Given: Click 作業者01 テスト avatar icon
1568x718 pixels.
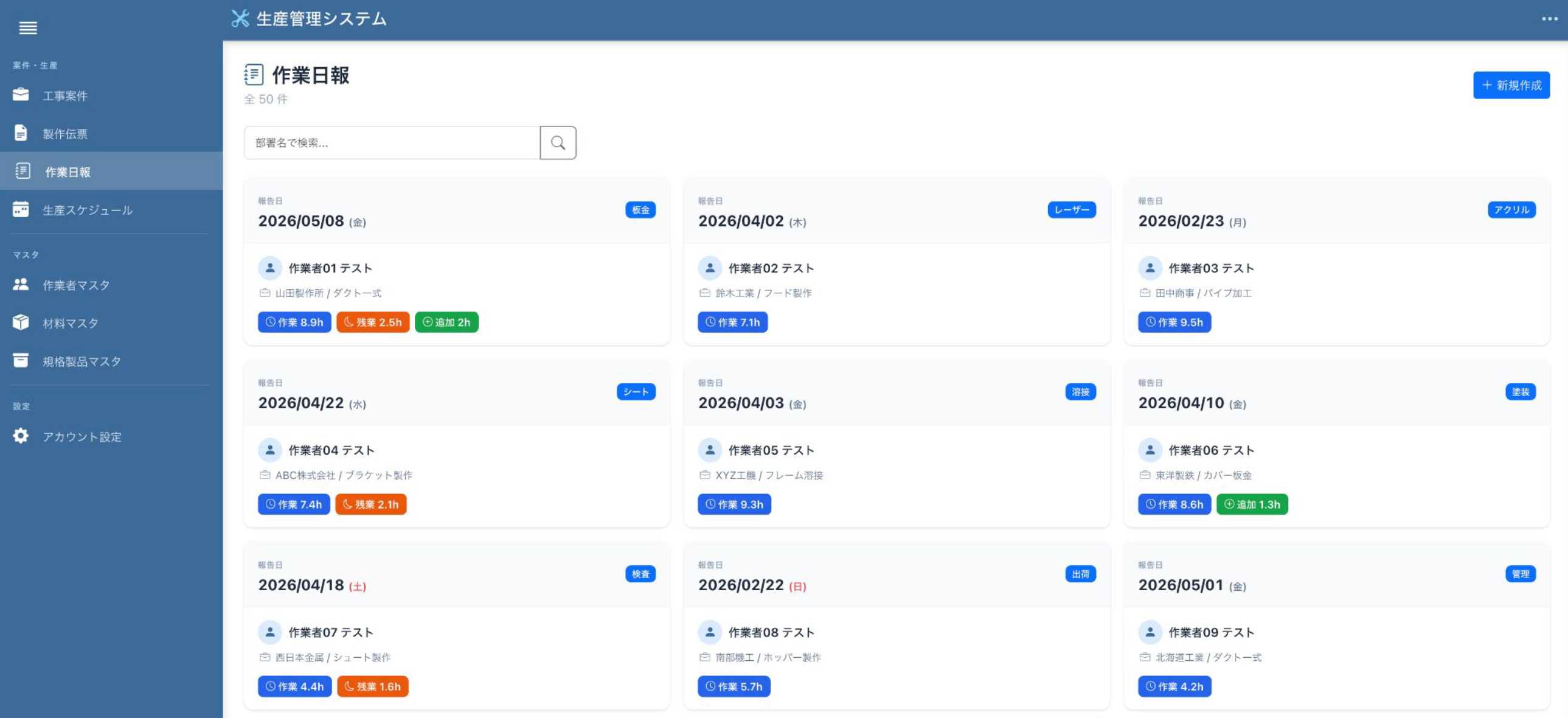Looking at the screenshot, I should click(x=269, y=268).
